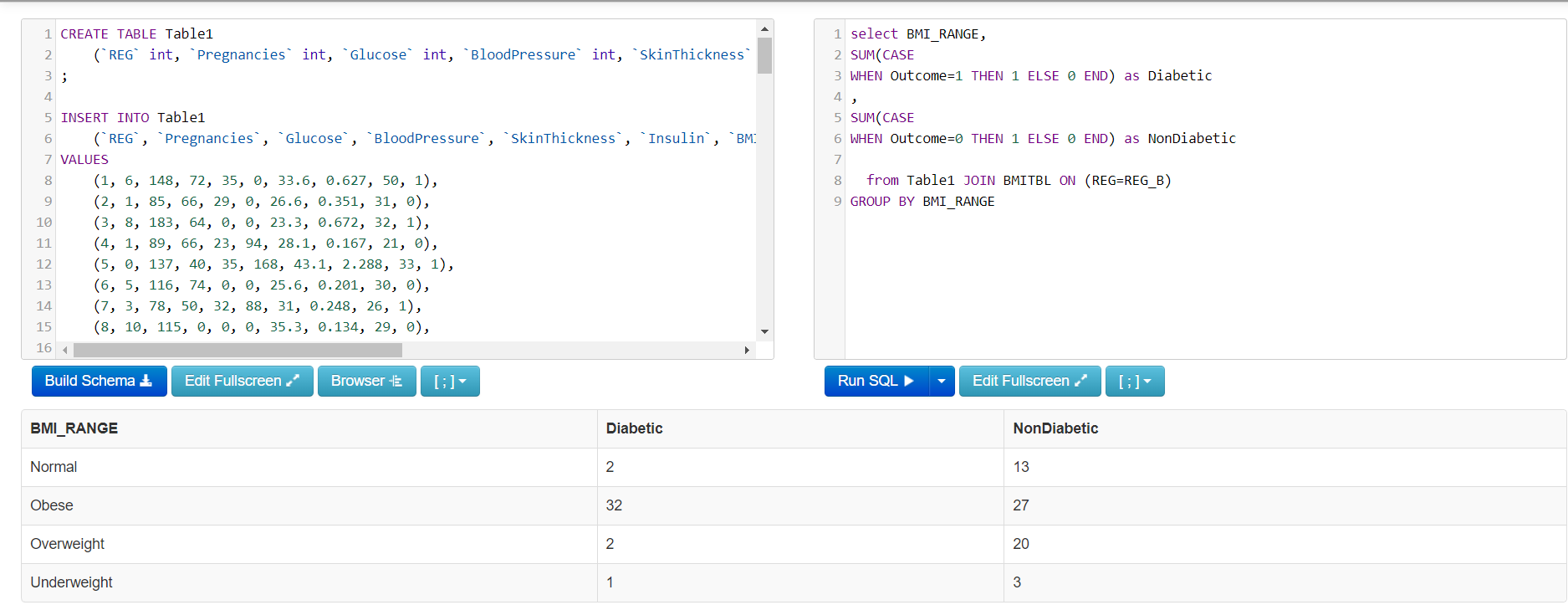Open schema panel query terminator dropdown
Screen dimensions: 1568x605
(x=450, y=381)
